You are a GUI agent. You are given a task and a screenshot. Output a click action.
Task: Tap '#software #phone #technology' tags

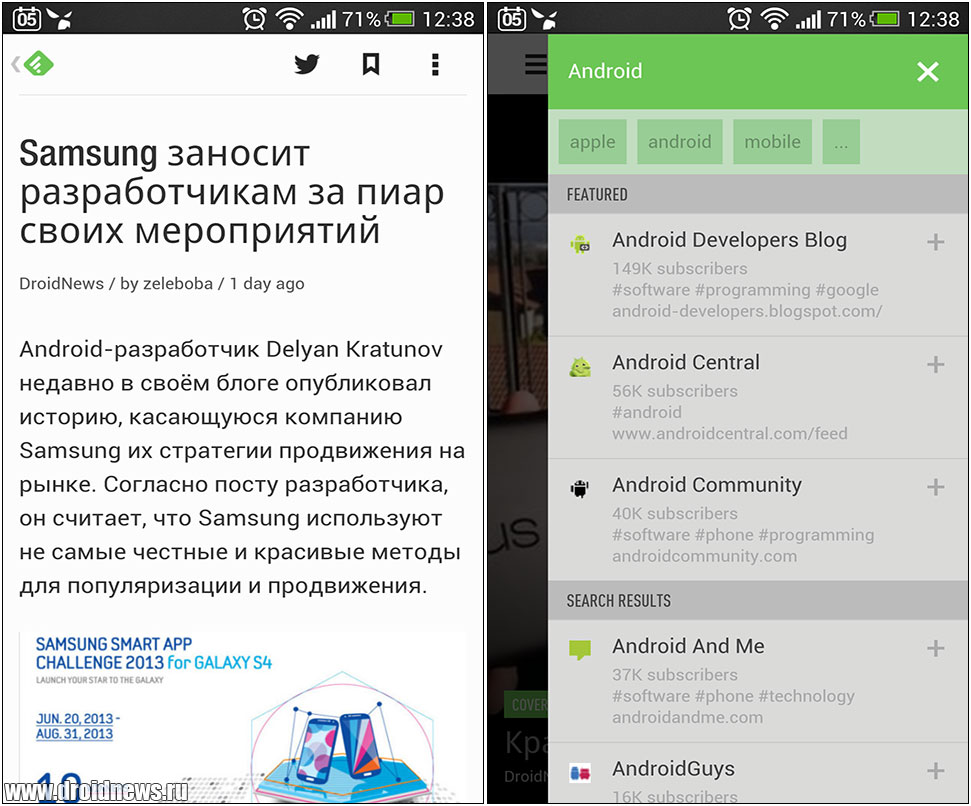[733, 696]
